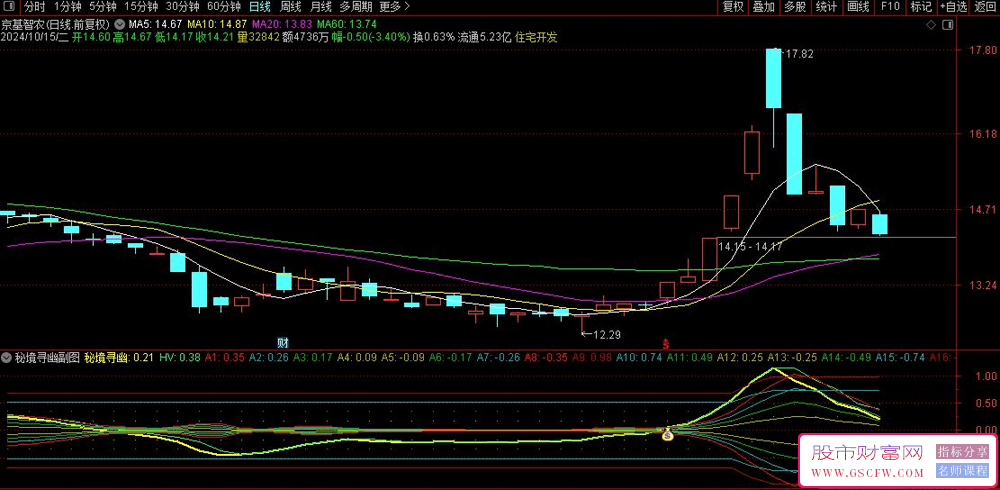1000x490 pixels.
Task: Open the 画线 drawing tools
Action: [858, 7]
